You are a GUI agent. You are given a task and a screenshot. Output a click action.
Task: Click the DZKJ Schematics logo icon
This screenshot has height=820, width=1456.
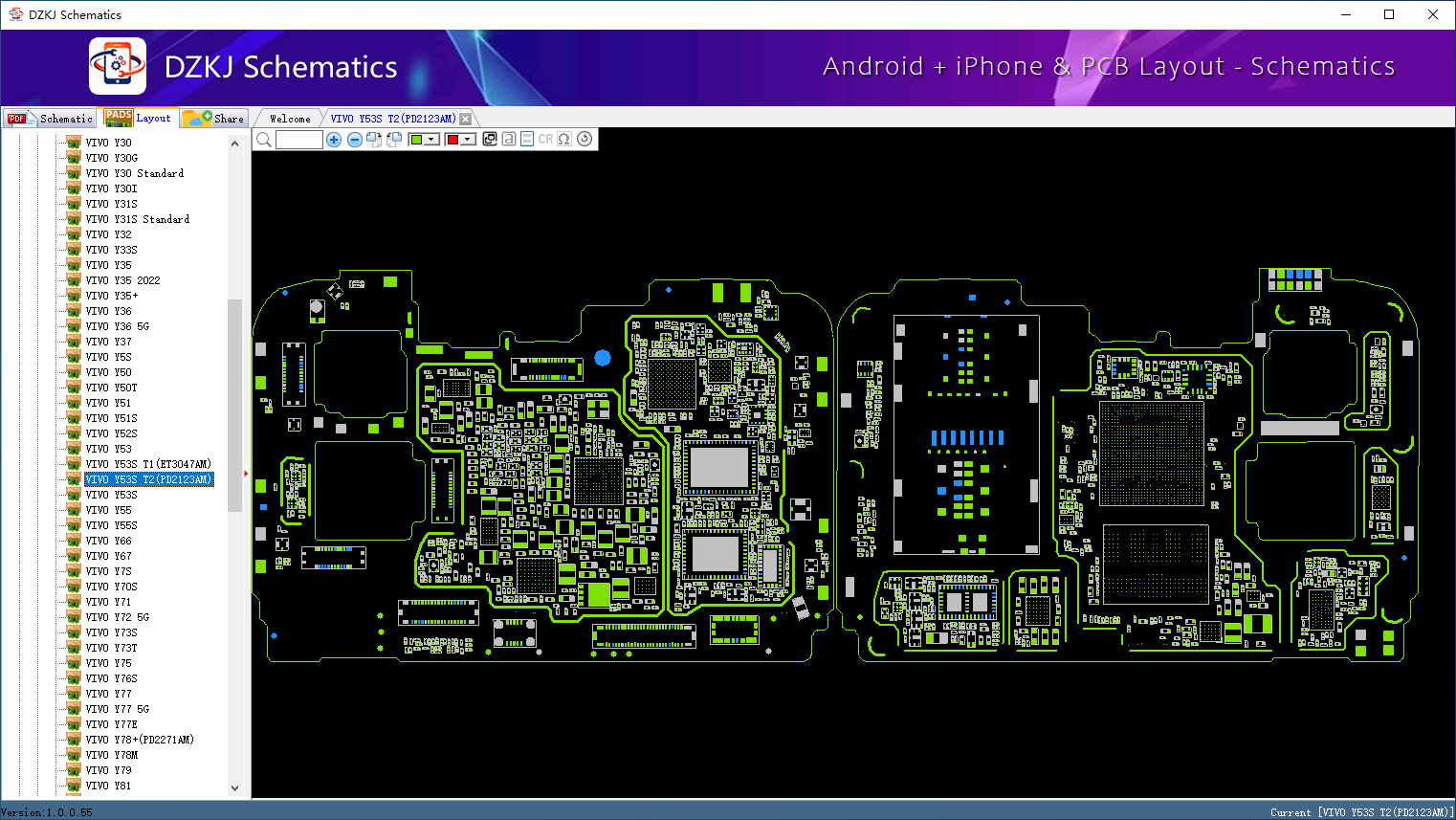[x=118, y=66]
